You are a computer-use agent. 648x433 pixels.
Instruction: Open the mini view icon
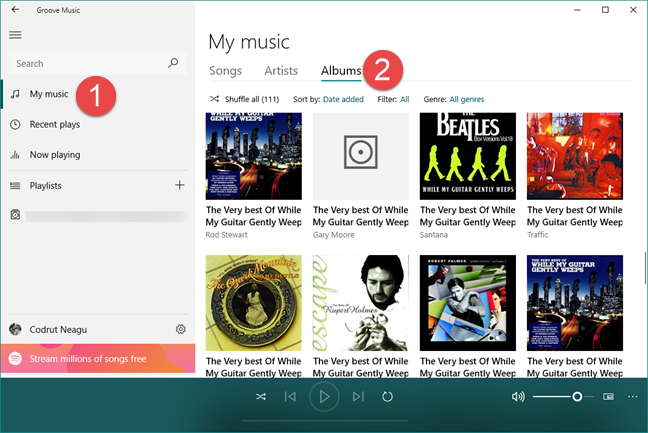pyautogui.click(x=608, y=397)
